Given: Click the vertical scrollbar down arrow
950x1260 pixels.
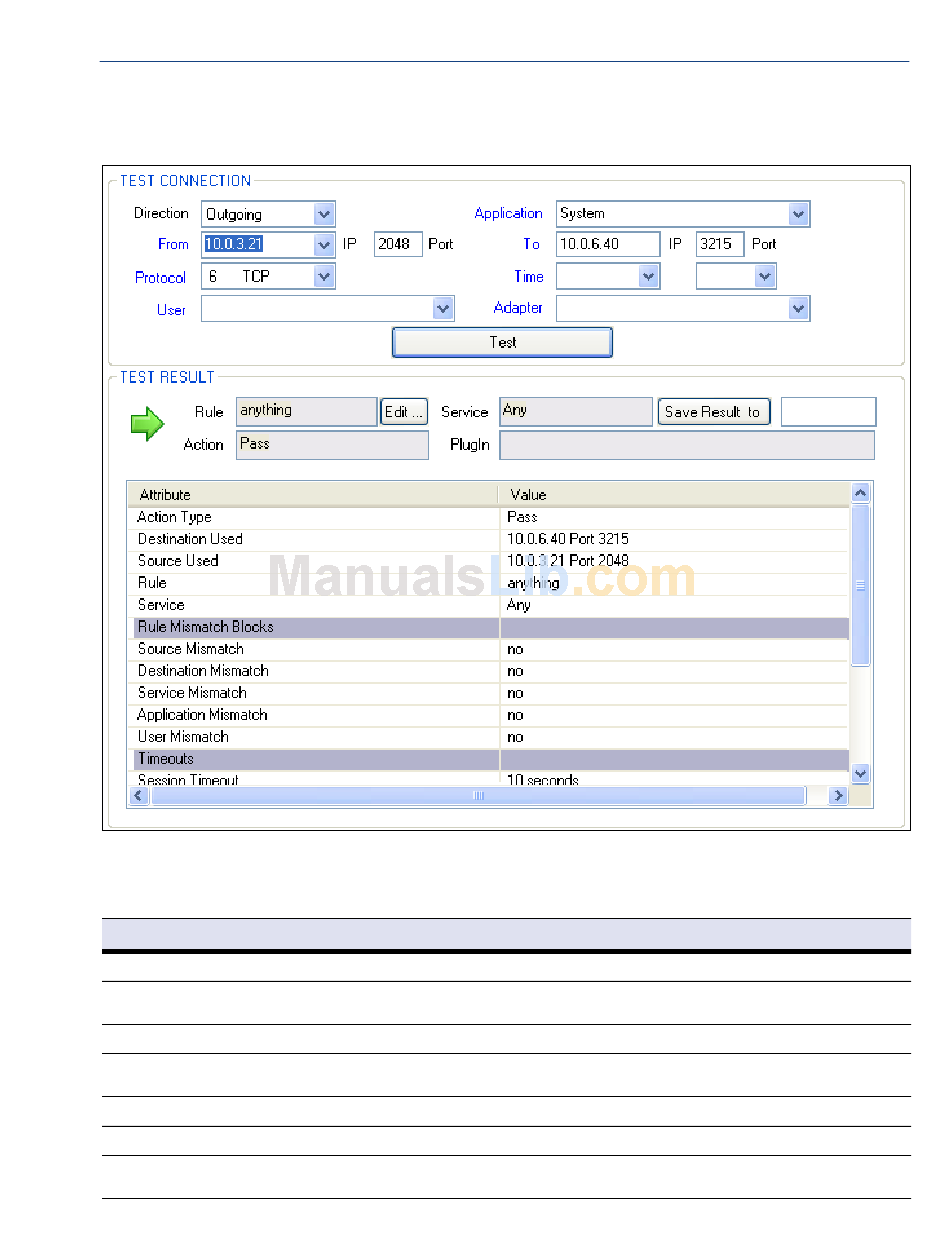Looking at the screenshot, I should (x=860, y=774).
